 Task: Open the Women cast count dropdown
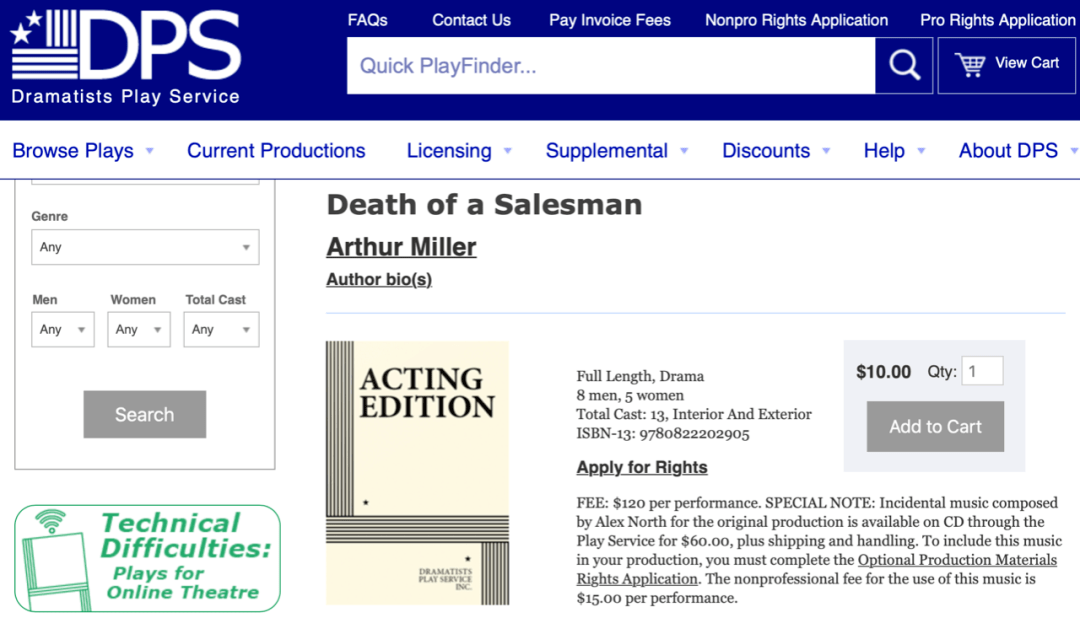(x=138, y=329)
